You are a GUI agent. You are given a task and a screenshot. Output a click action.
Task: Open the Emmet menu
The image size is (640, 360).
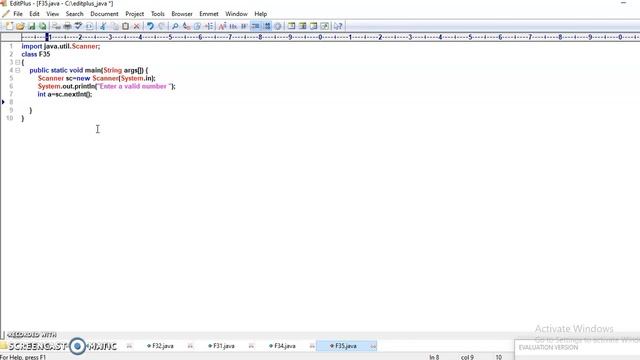pos(209,14)
